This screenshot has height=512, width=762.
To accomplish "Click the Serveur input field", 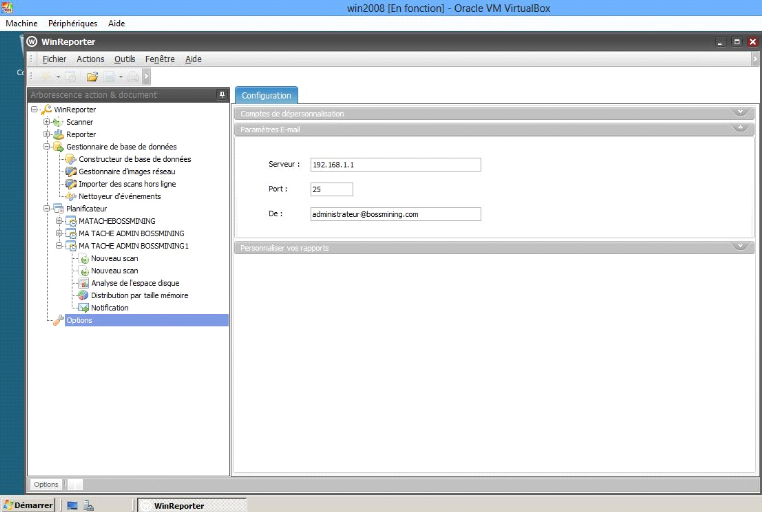I will click(394, 165).
